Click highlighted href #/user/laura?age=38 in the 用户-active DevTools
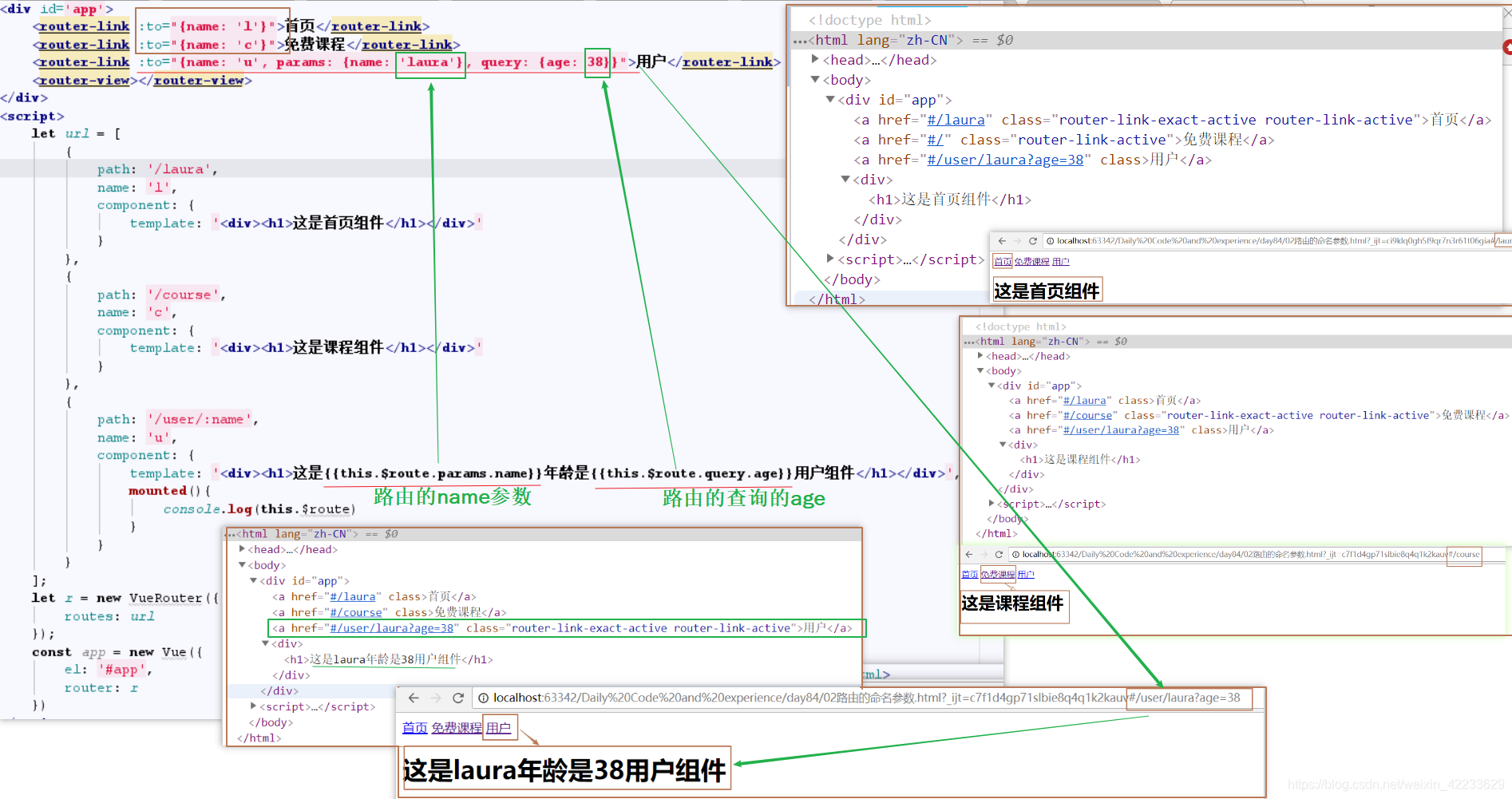 (392, 628)
